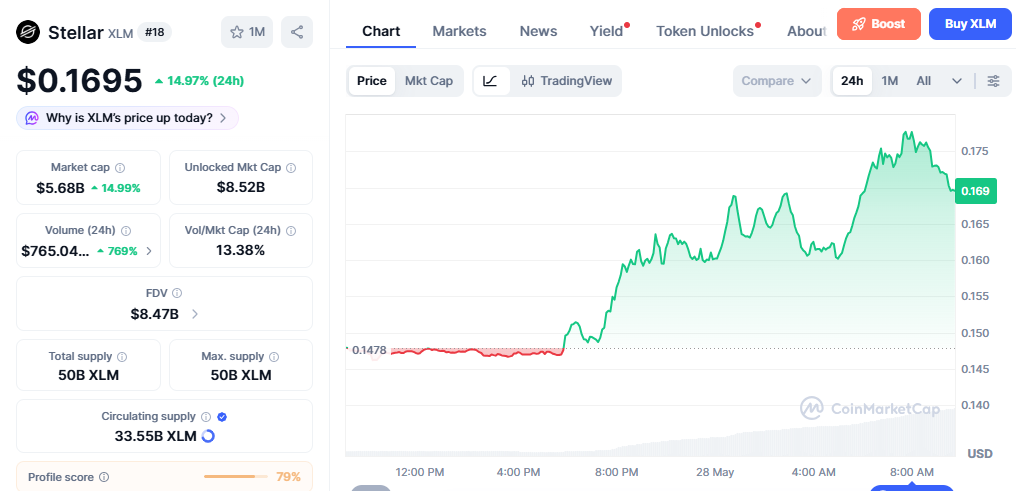Viewport: 1016px width, 491px height.
Task: Click the 8:00 PM axis label
Action: click(x=616, y=472)
